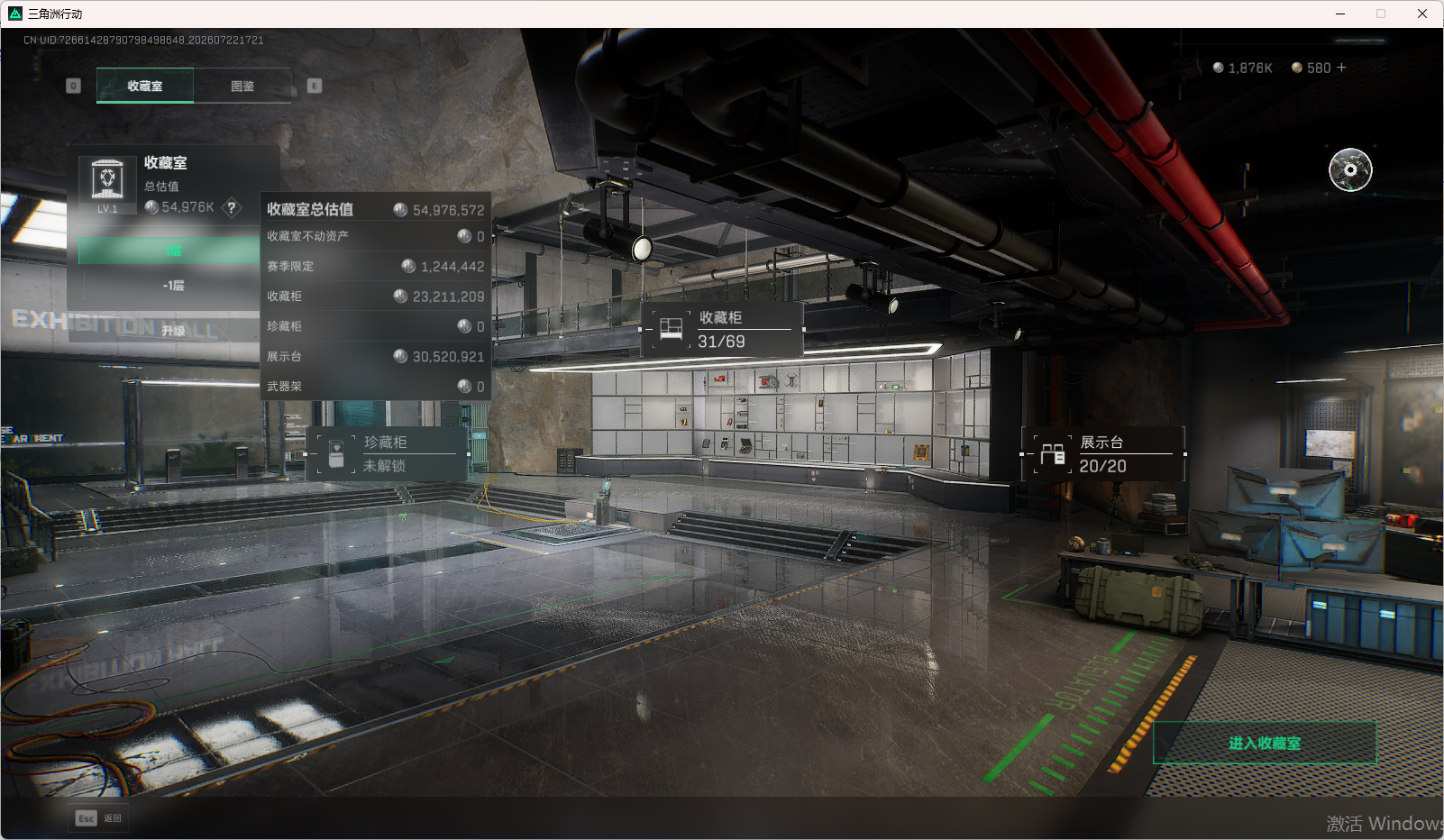Minimize the 三角洲行动 window

1340,14
